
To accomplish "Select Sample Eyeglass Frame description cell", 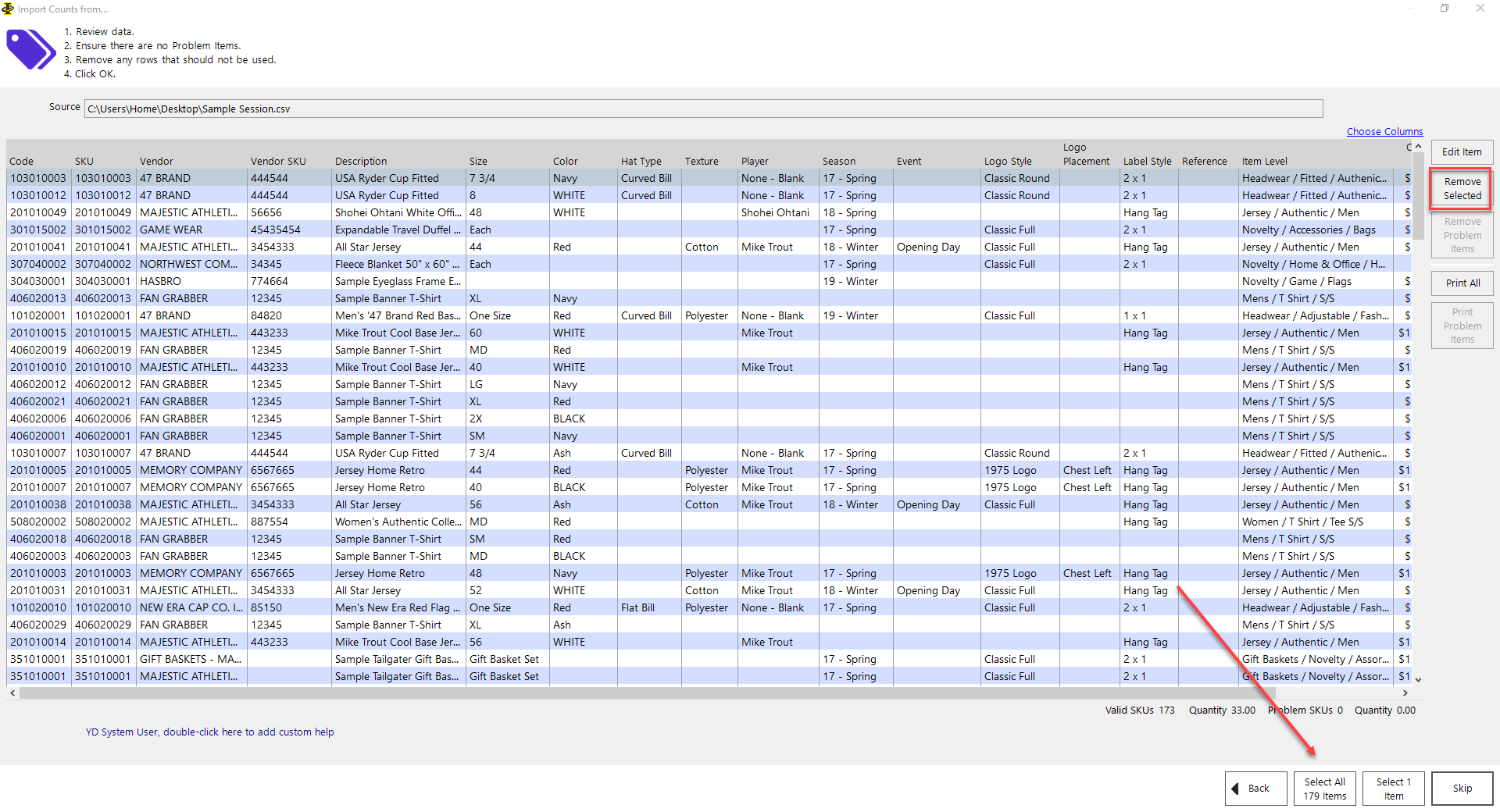I will click(398, 282).
